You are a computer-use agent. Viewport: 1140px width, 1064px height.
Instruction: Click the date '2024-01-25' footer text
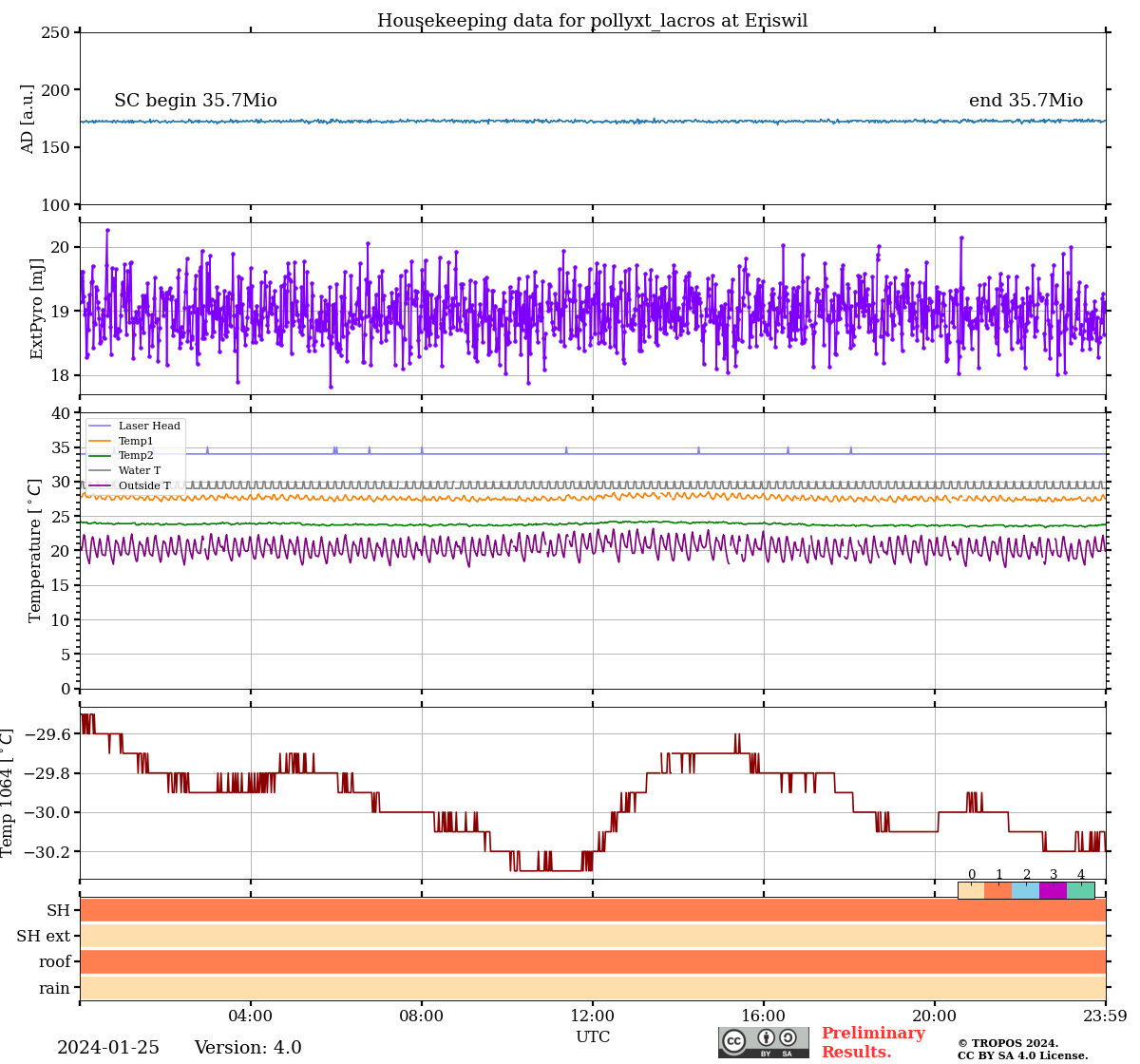tap(108, 1048)
